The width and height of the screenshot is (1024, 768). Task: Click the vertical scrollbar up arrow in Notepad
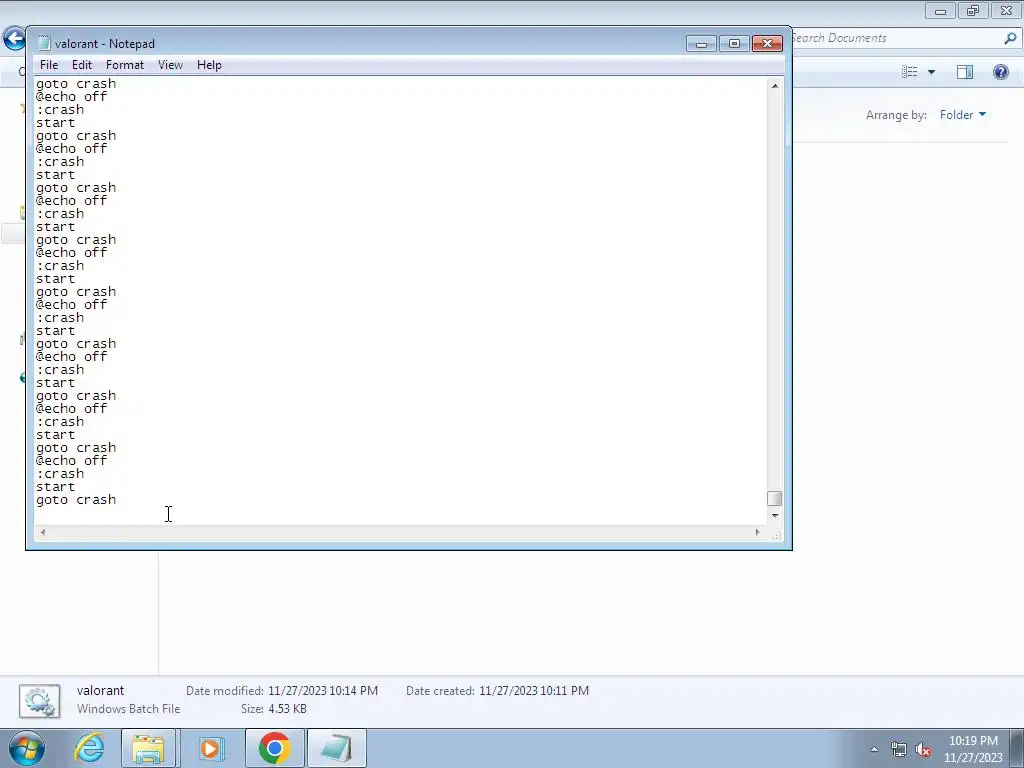775,86
